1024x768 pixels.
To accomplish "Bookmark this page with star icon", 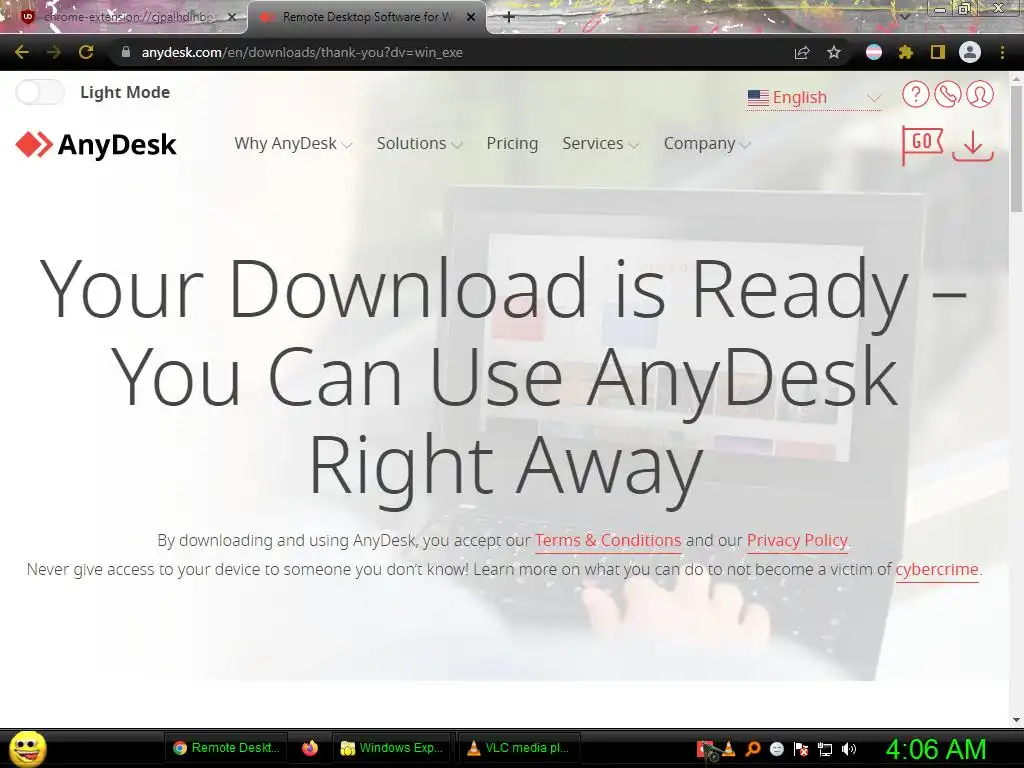I will [834, 52].
